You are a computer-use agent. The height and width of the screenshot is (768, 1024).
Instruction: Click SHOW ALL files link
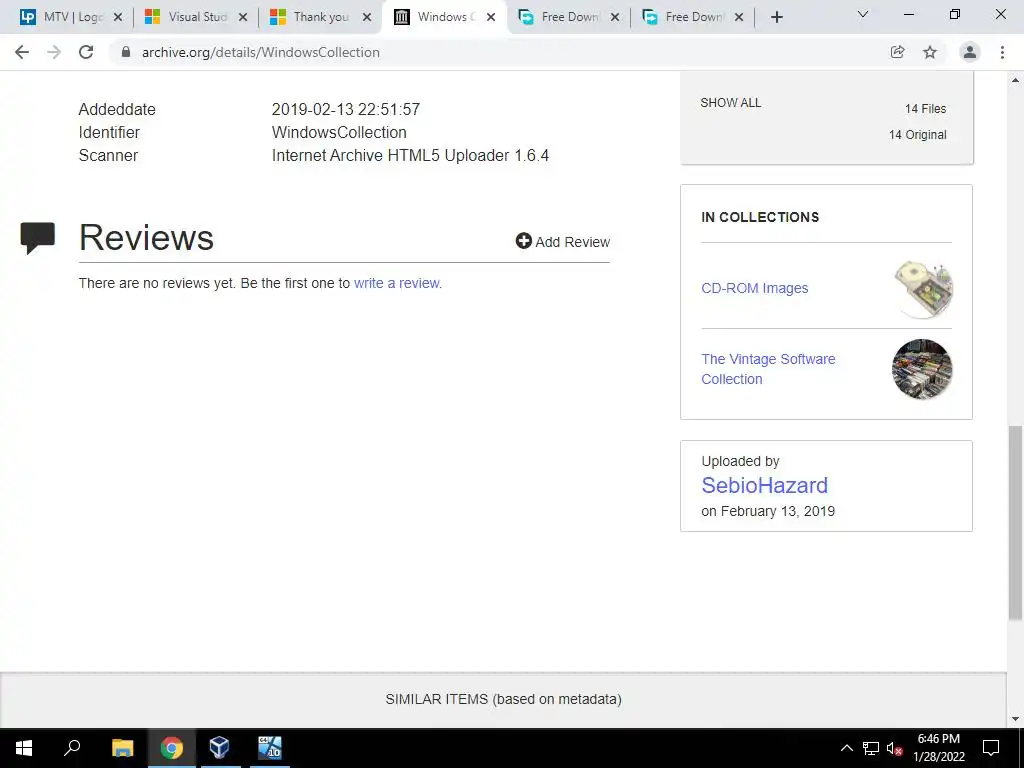731,103
